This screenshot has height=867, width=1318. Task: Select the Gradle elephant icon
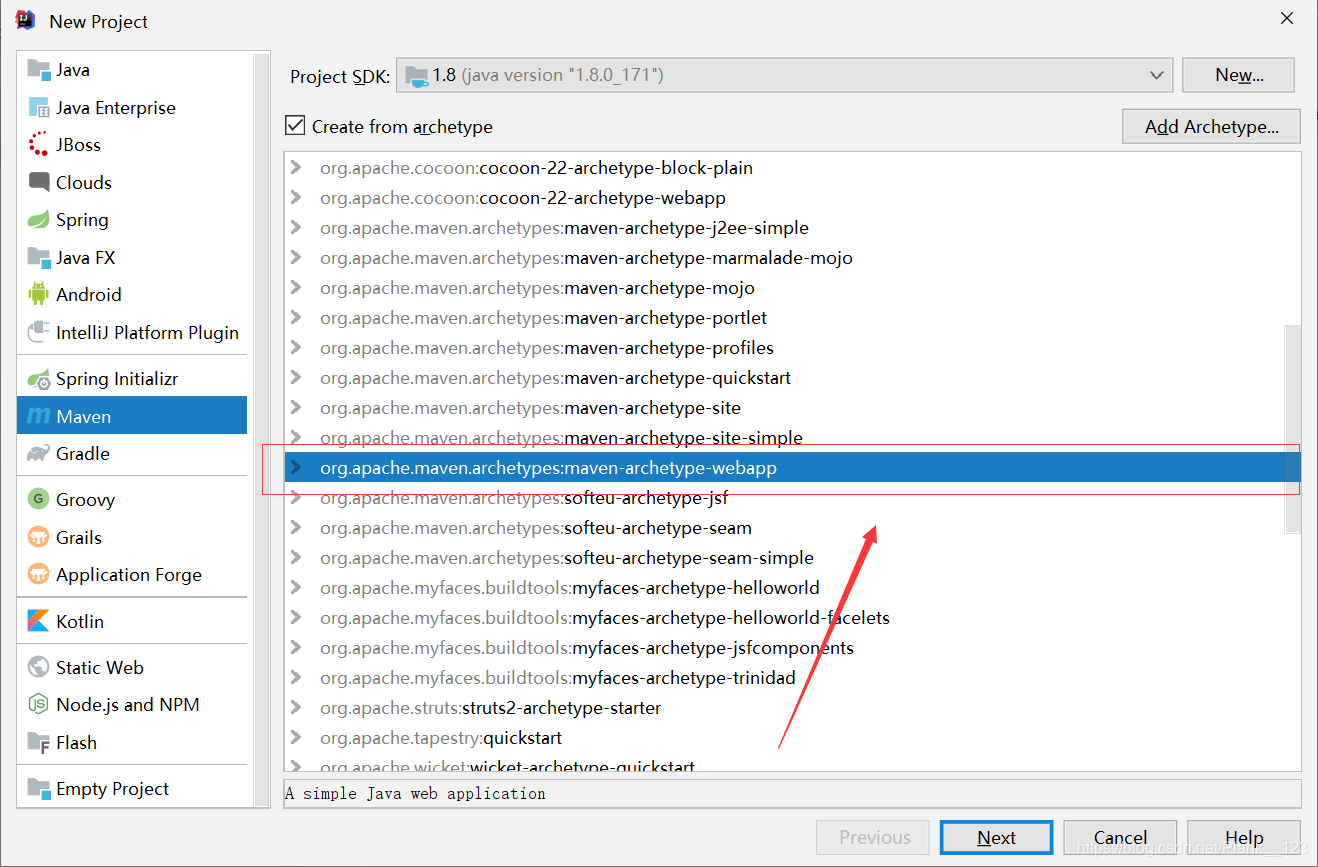click(39, 453)
